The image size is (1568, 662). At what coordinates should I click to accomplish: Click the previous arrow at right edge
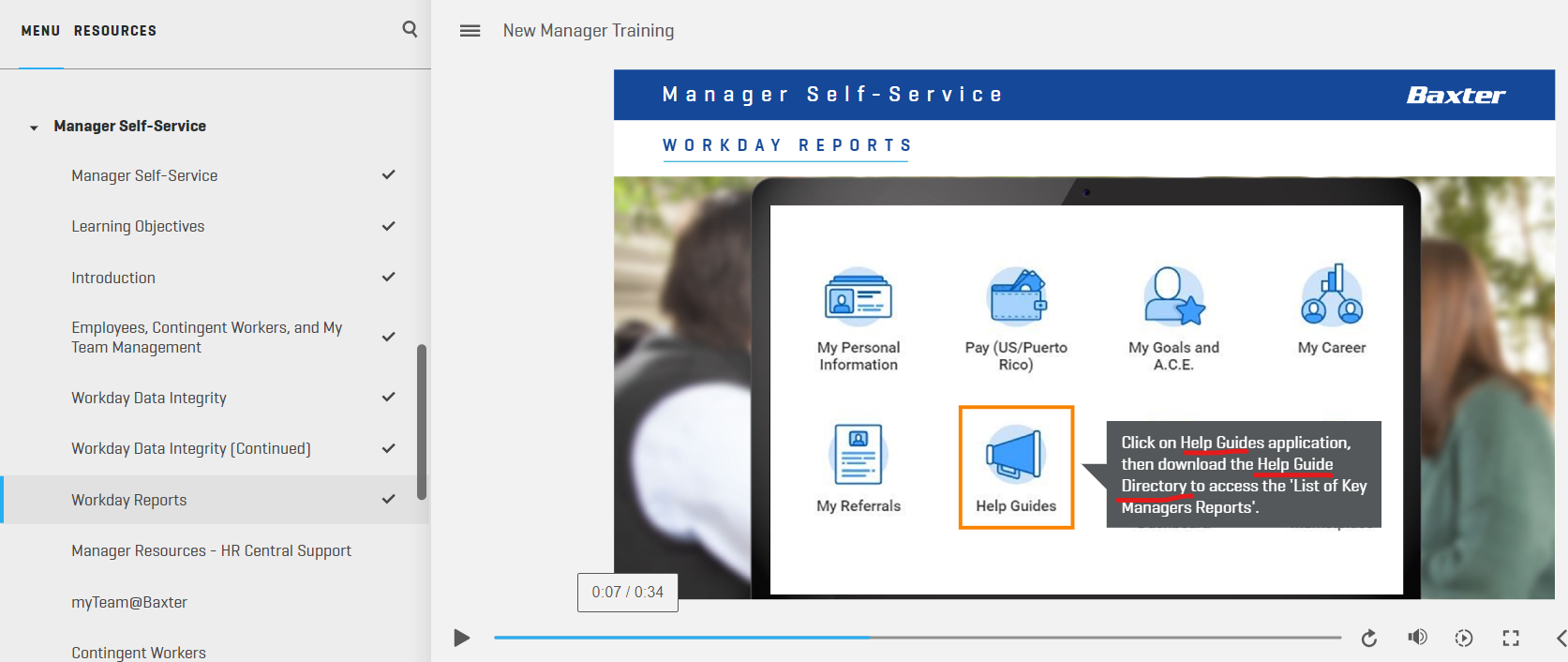tap(1561, 638)
